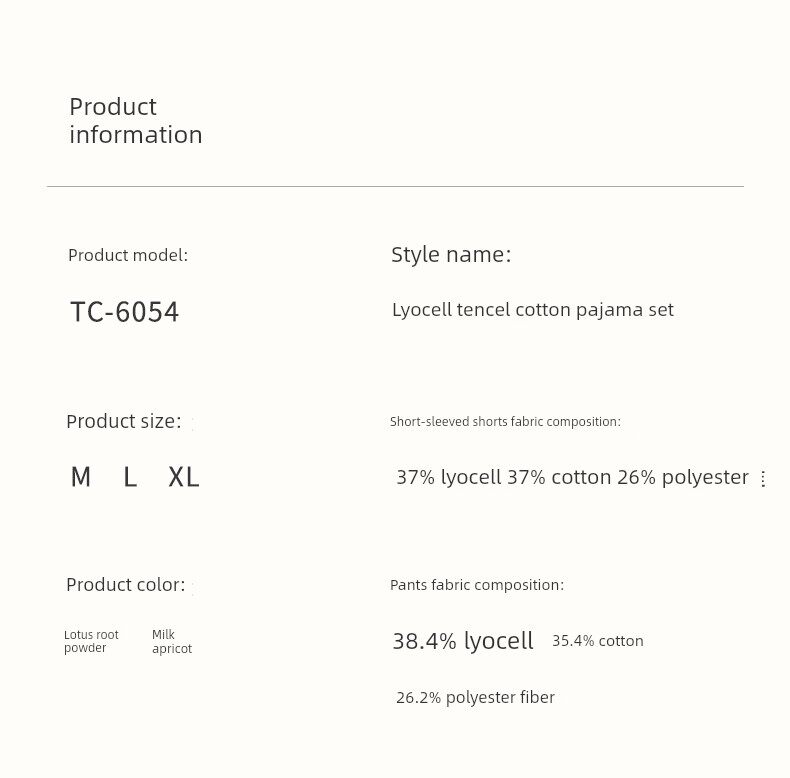Click the 38.4% lyocell value
The image size is (790, 778).
[x=463, y=641]
